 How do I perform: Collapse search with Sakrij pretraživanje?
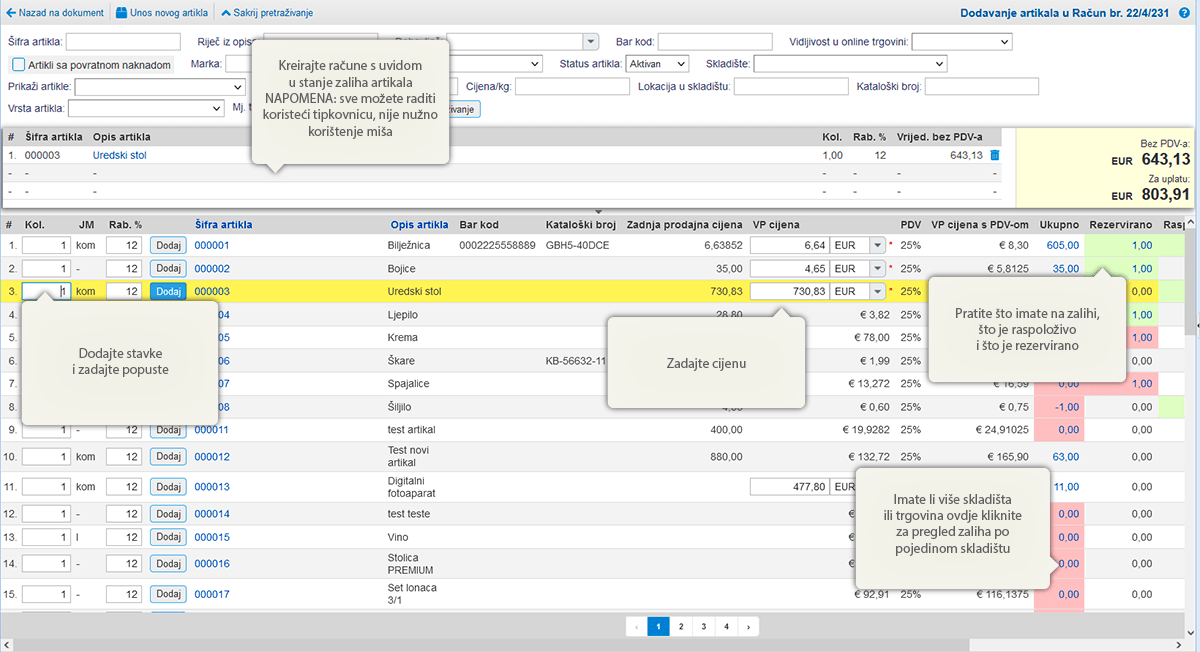pyautogui.click(x=266, y=13)
